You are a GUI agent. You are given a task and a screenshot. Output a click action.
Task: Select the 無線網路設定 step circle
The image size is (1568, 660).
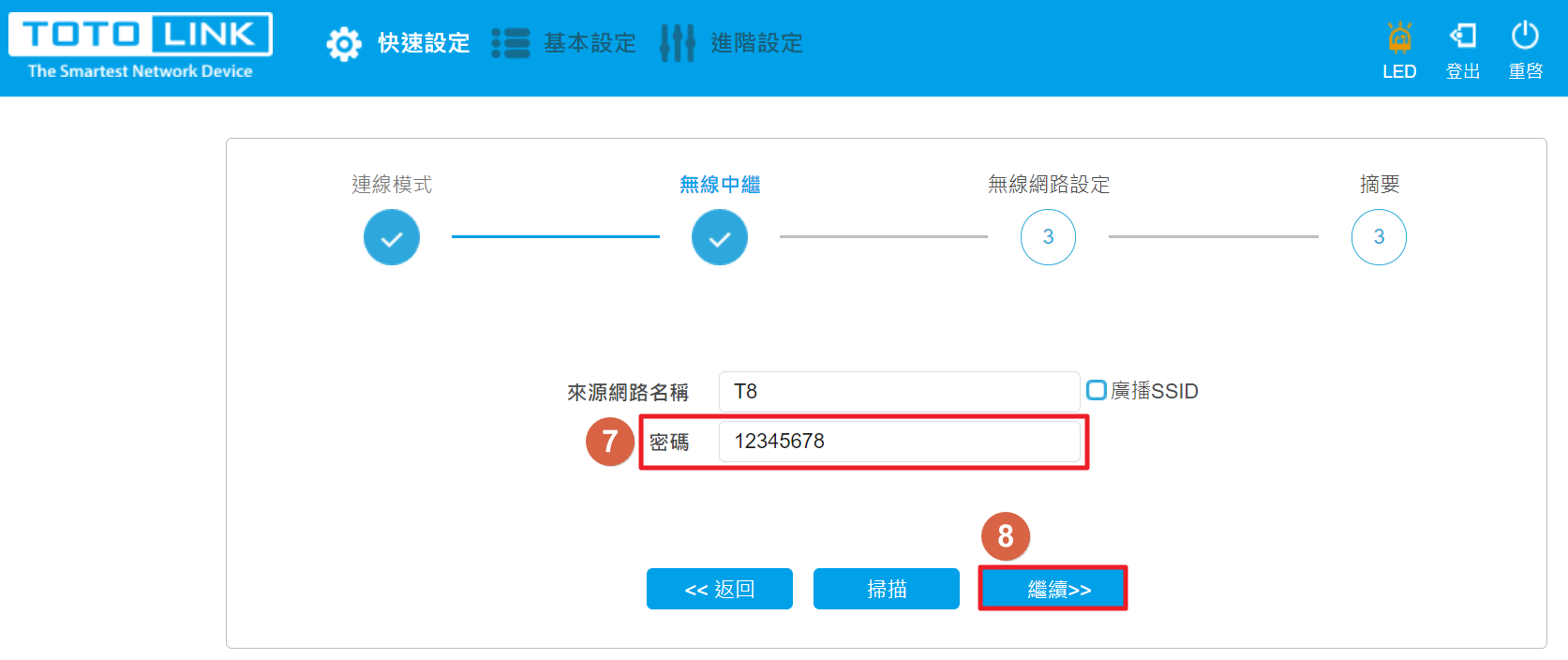pyautogui.click(x=1048, y=237)
